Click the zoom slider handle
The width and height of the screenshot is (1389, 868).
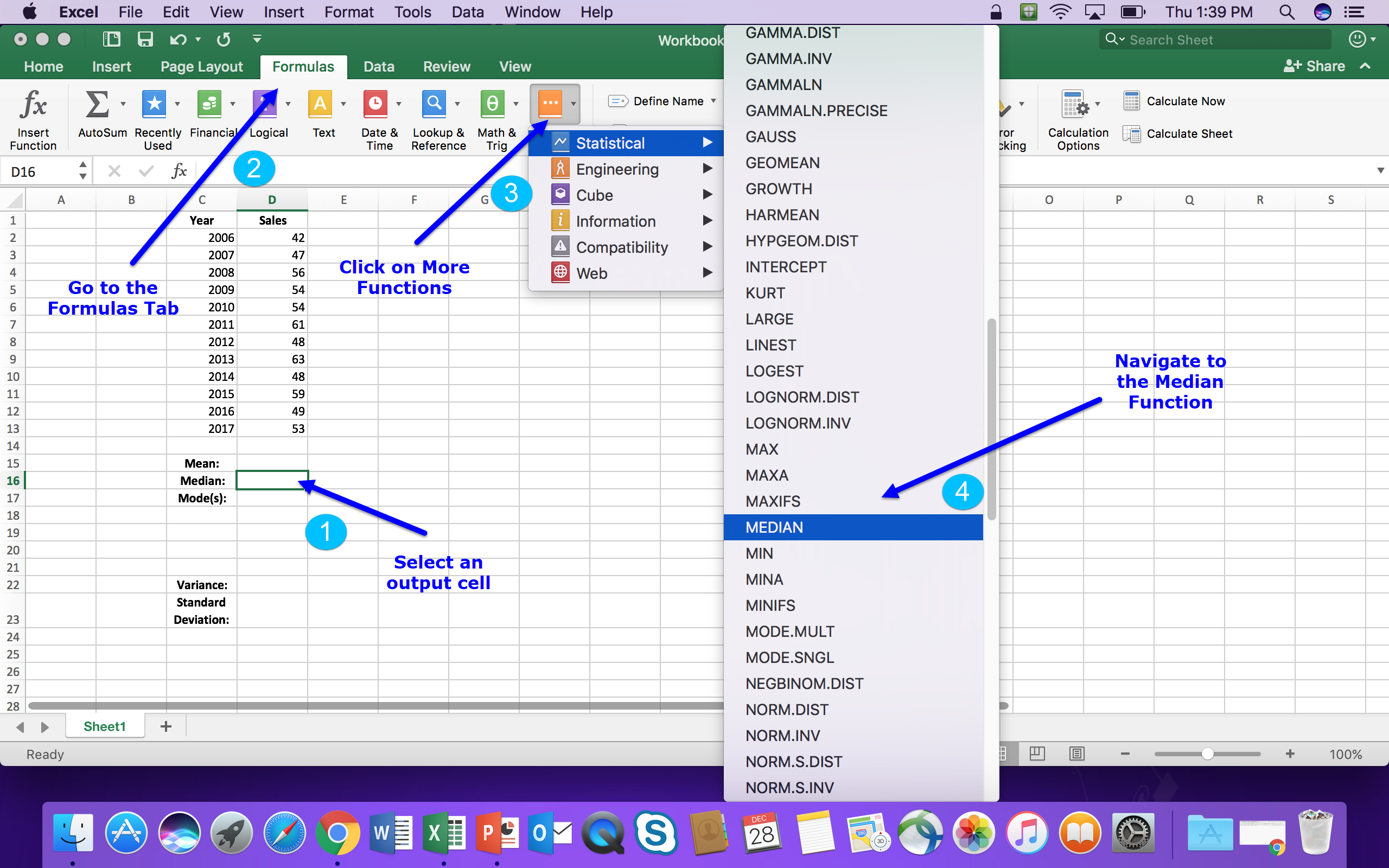click(x=1207, y=754)
